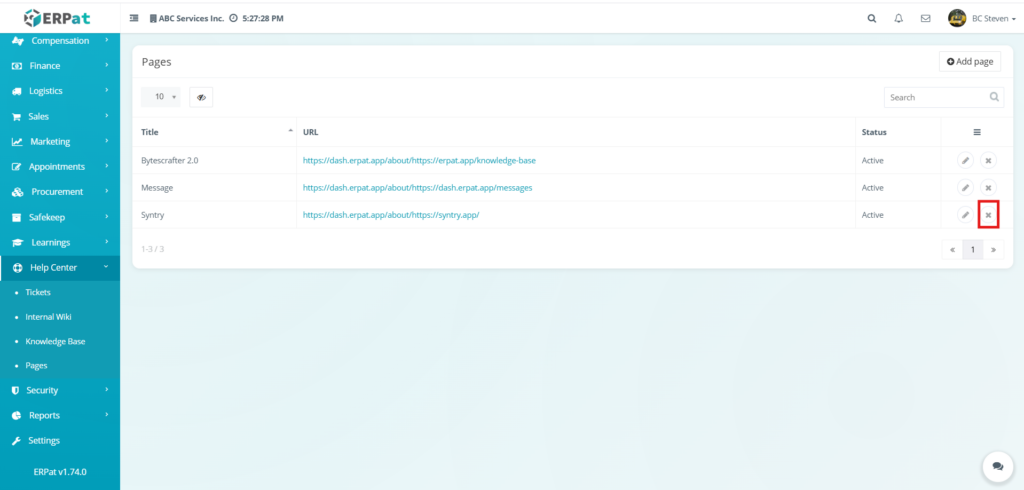Viewport: 1024px width, 490px height.
Task: Click the edit pencil for Message page
Action: point(965,187)
